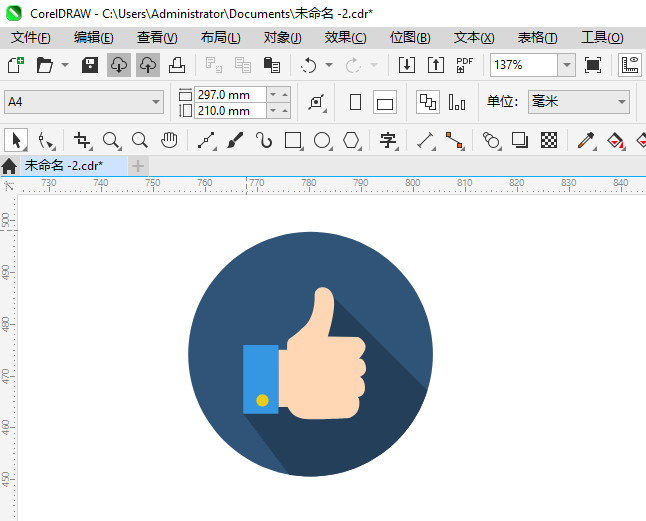
Task: Open the units dropdown showing 毫米
Action: [x=579, y=102]
